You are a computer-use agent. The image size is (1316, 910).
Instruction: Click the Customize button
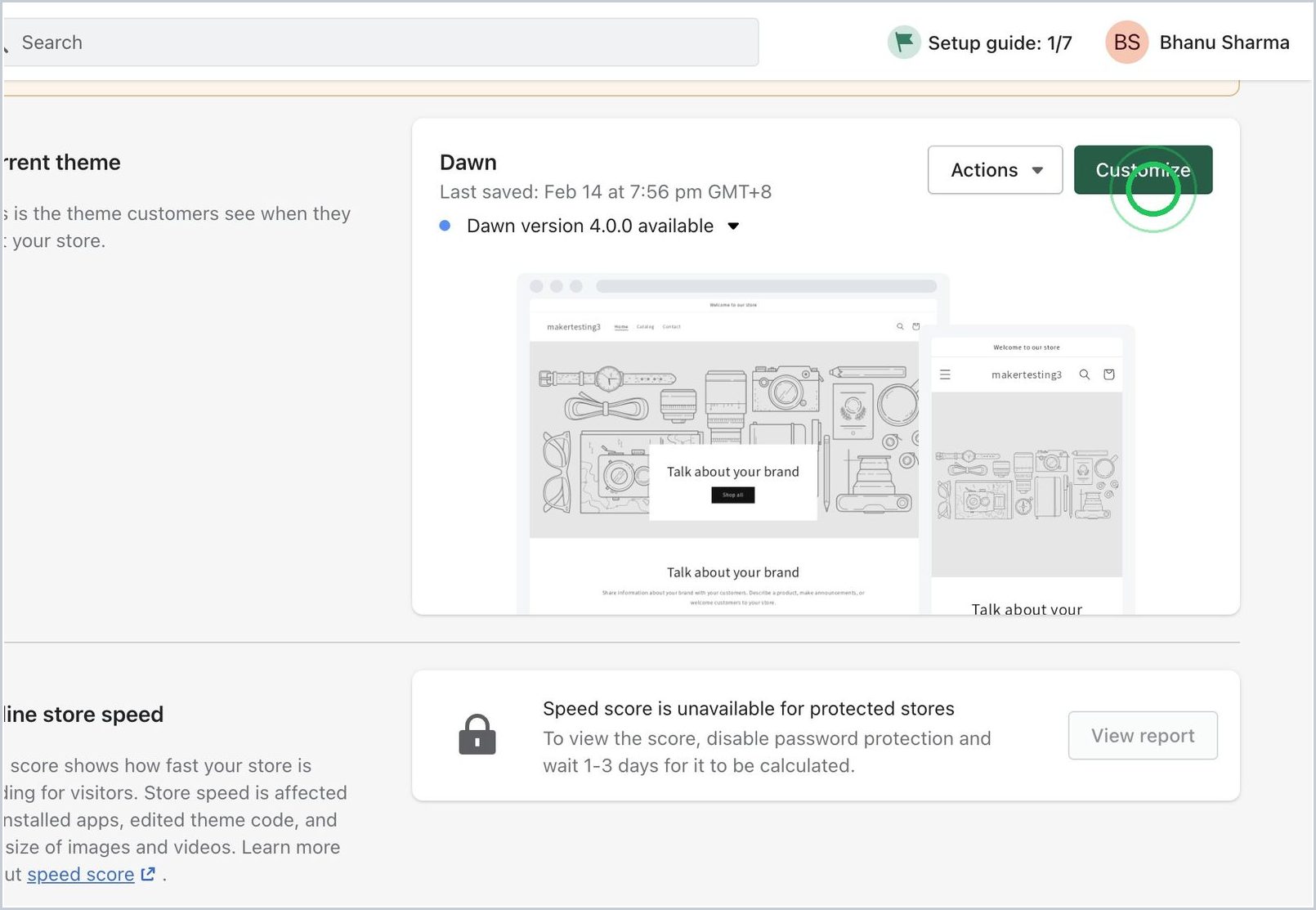1143,170
